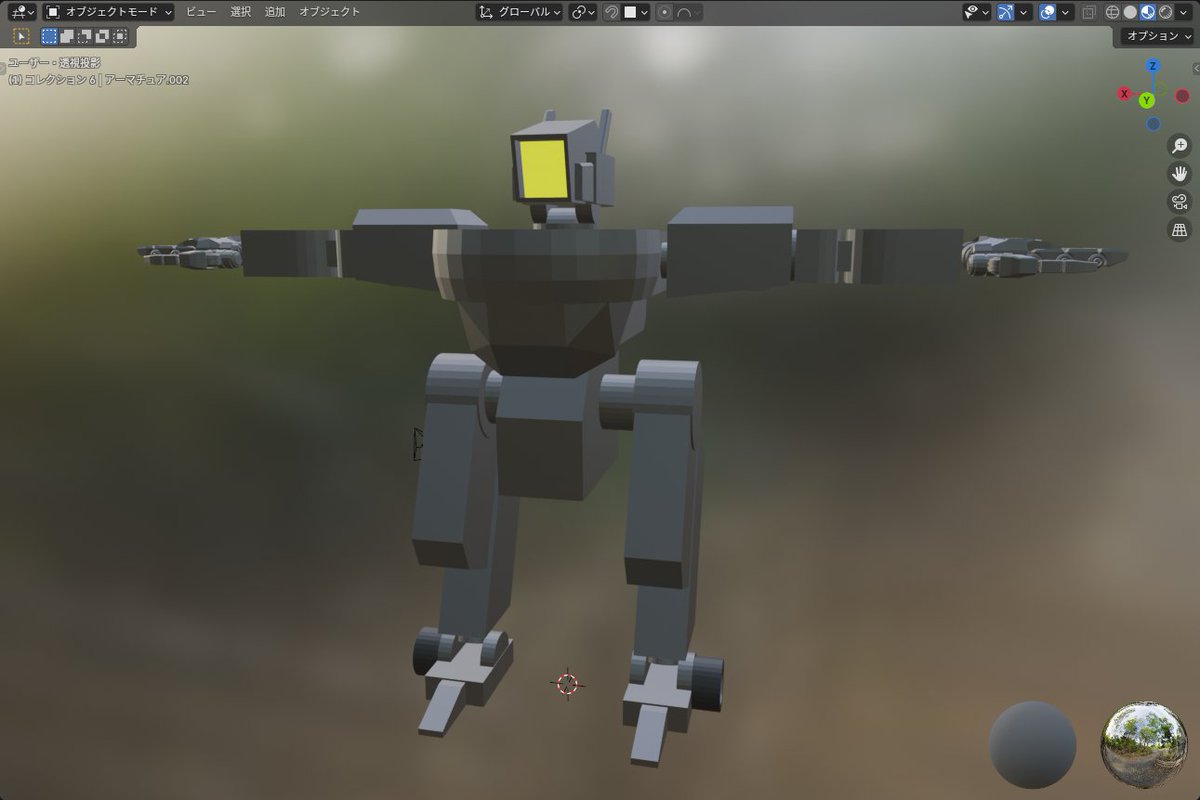Click the zoom view magnifier button
The width and height of the screenshot is (1200, 800).
click(1179, 146)
